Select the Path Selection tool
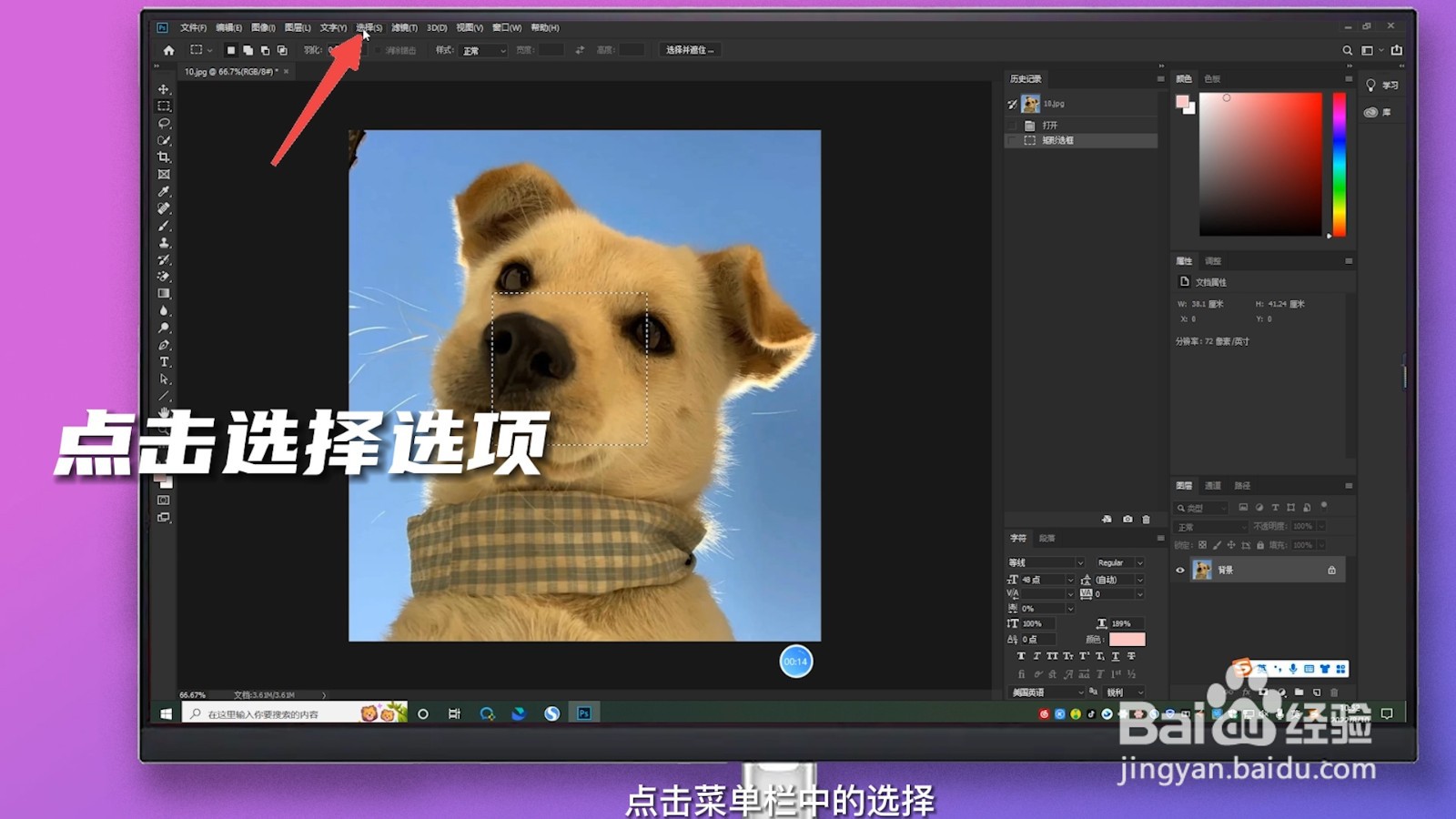 164,379
